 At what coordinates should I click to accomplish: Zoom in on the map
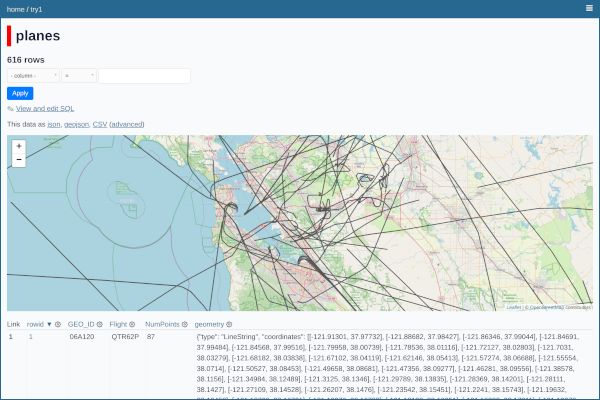click(x=19, y=146)
